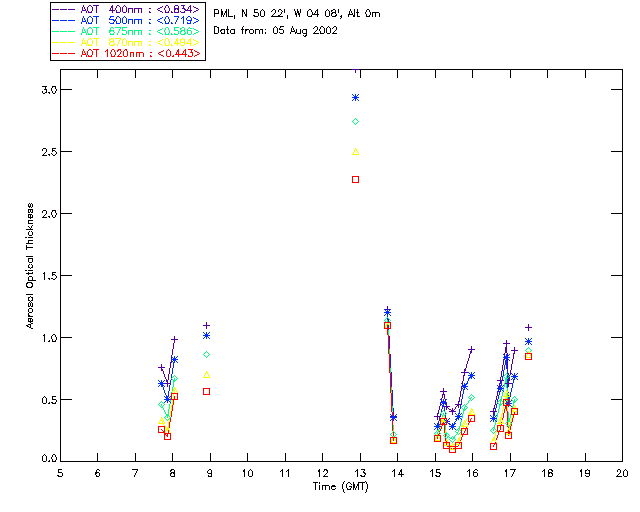Click the 0.0 y-axis tick label
The height and width of the screenshot is (512, 640).
pyautogui.click(x=49, y=459)
